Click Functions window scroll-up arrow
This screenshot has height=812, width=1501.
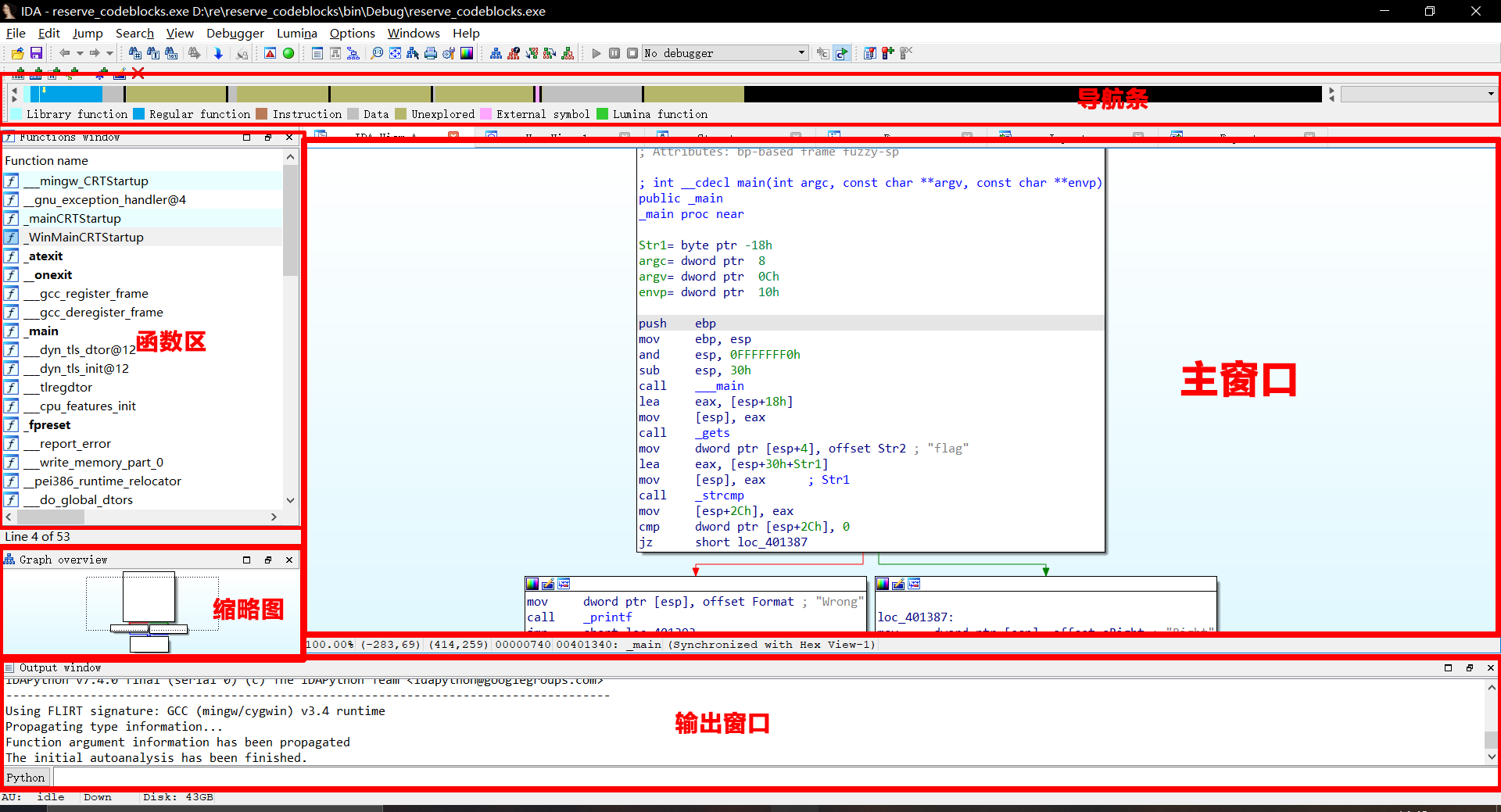(290, 157)
